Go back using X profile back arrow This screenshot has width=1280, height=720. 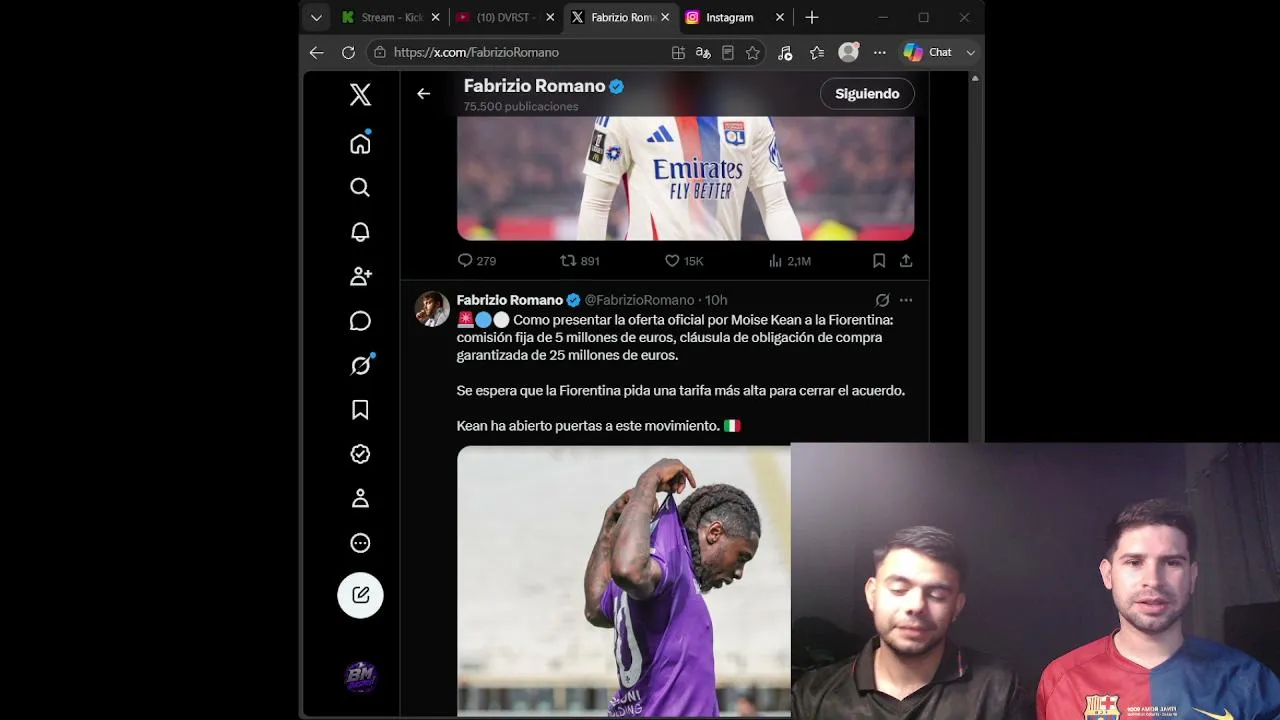pos(423,94)
